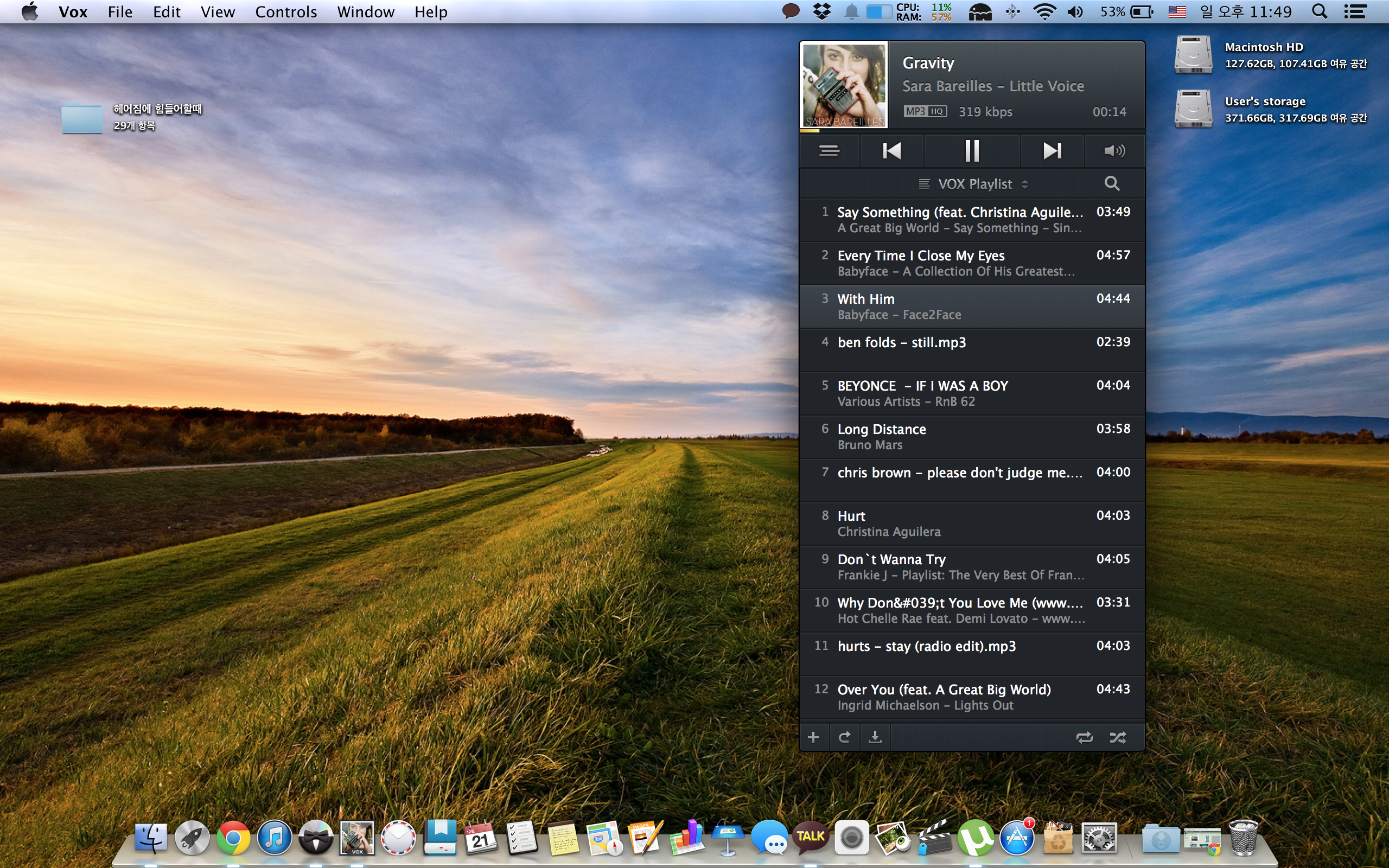Screen dimensions: 1389x868
Task: Toggle the playlist view button in Vox
Action: [x=829, y=151]
